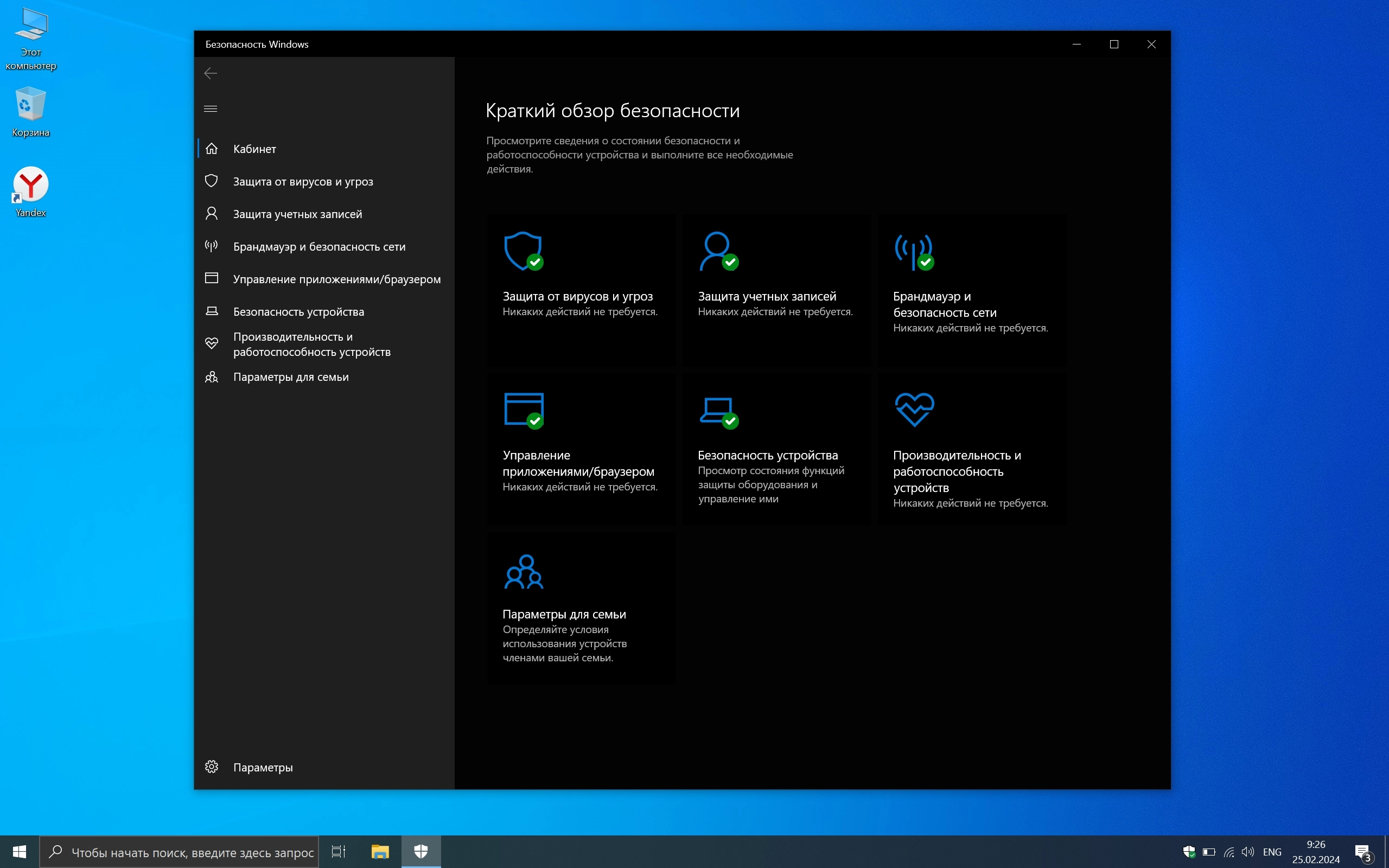Open the notification center in system tray
Image resolution: width=1389 pixels, height=868 pixels.
[x=1362, y=852]
